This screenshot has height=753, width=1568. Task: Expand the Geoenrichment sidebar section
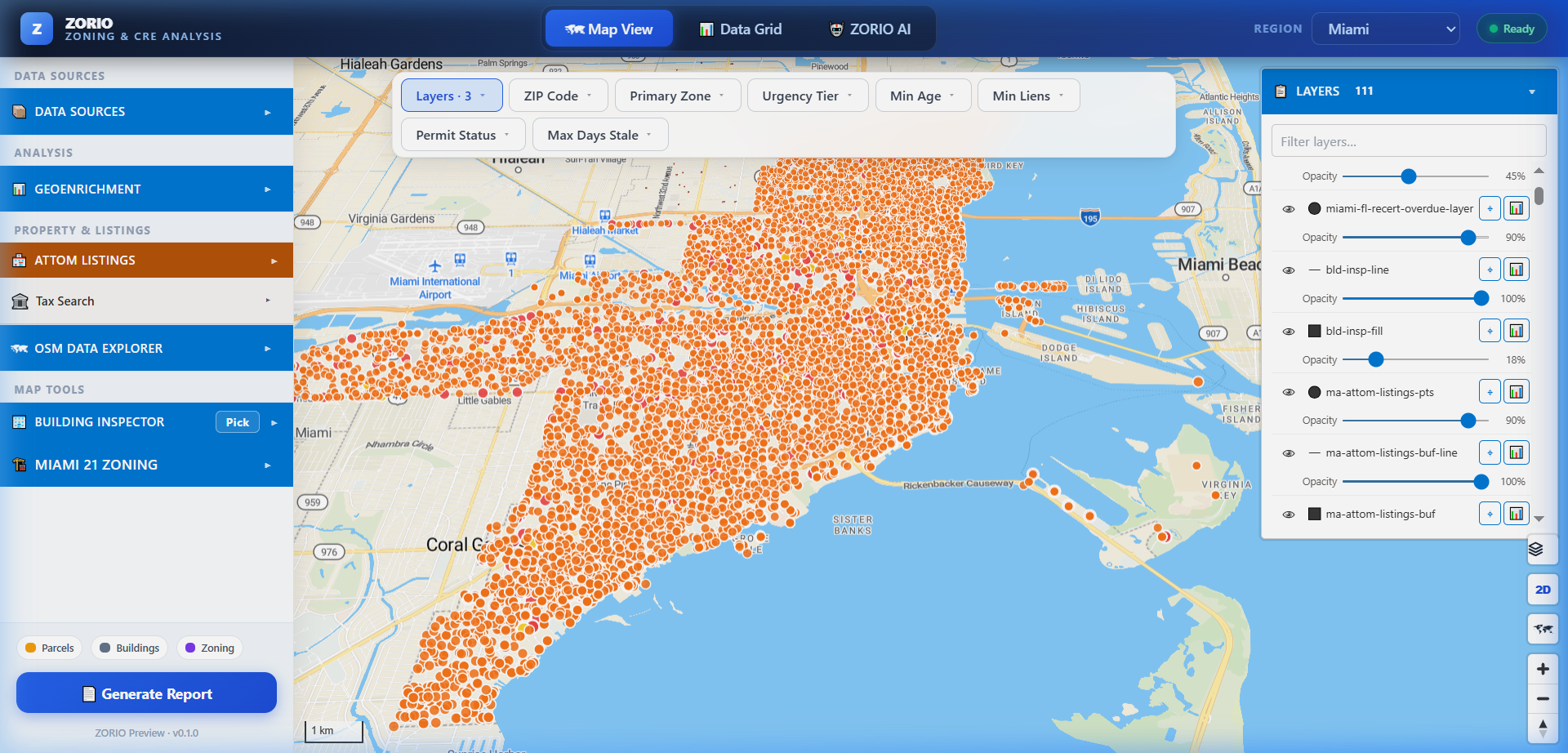(x=147, y=189)
